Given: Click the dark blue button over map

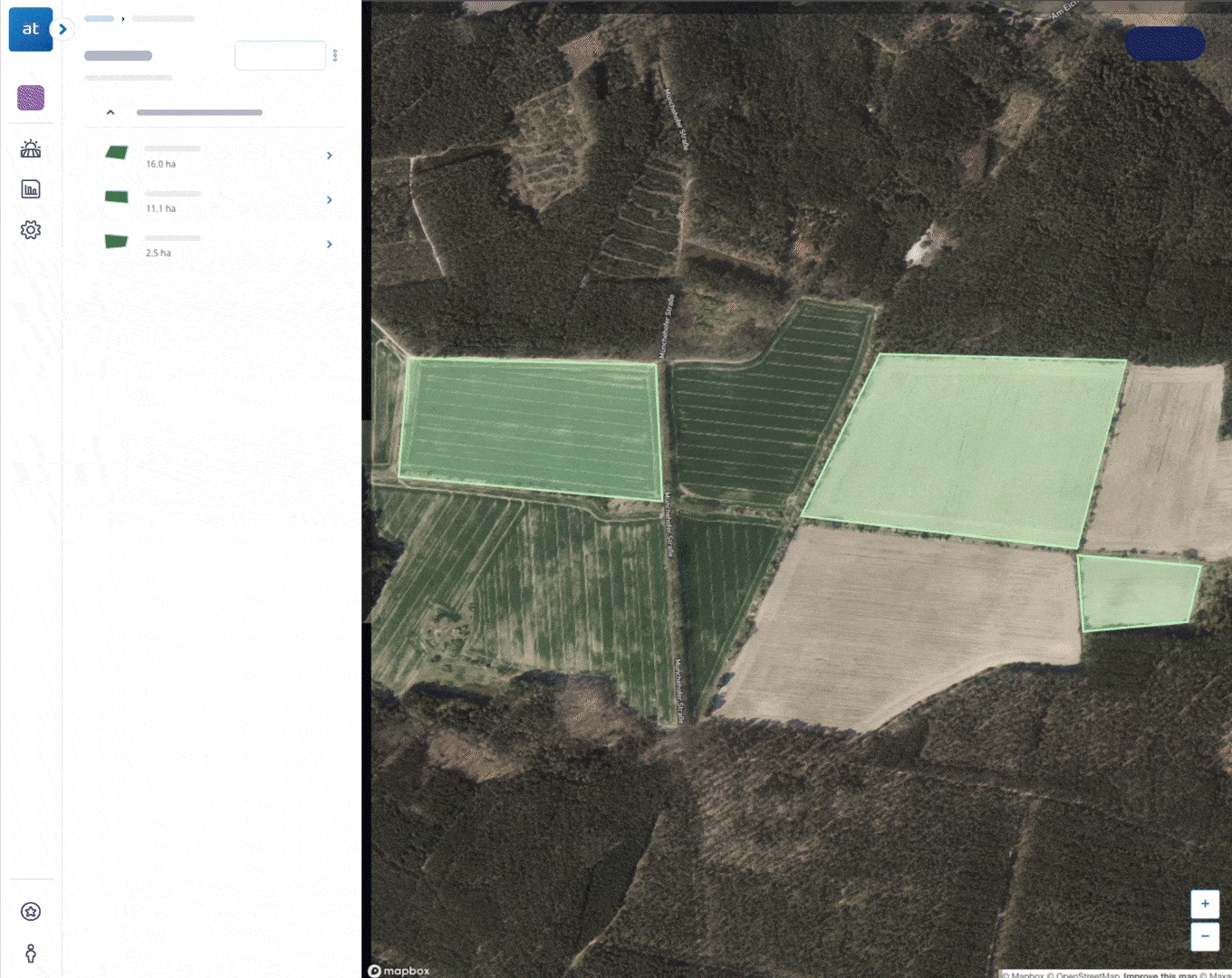Looking at the screenshot, I should point(1165,43).
